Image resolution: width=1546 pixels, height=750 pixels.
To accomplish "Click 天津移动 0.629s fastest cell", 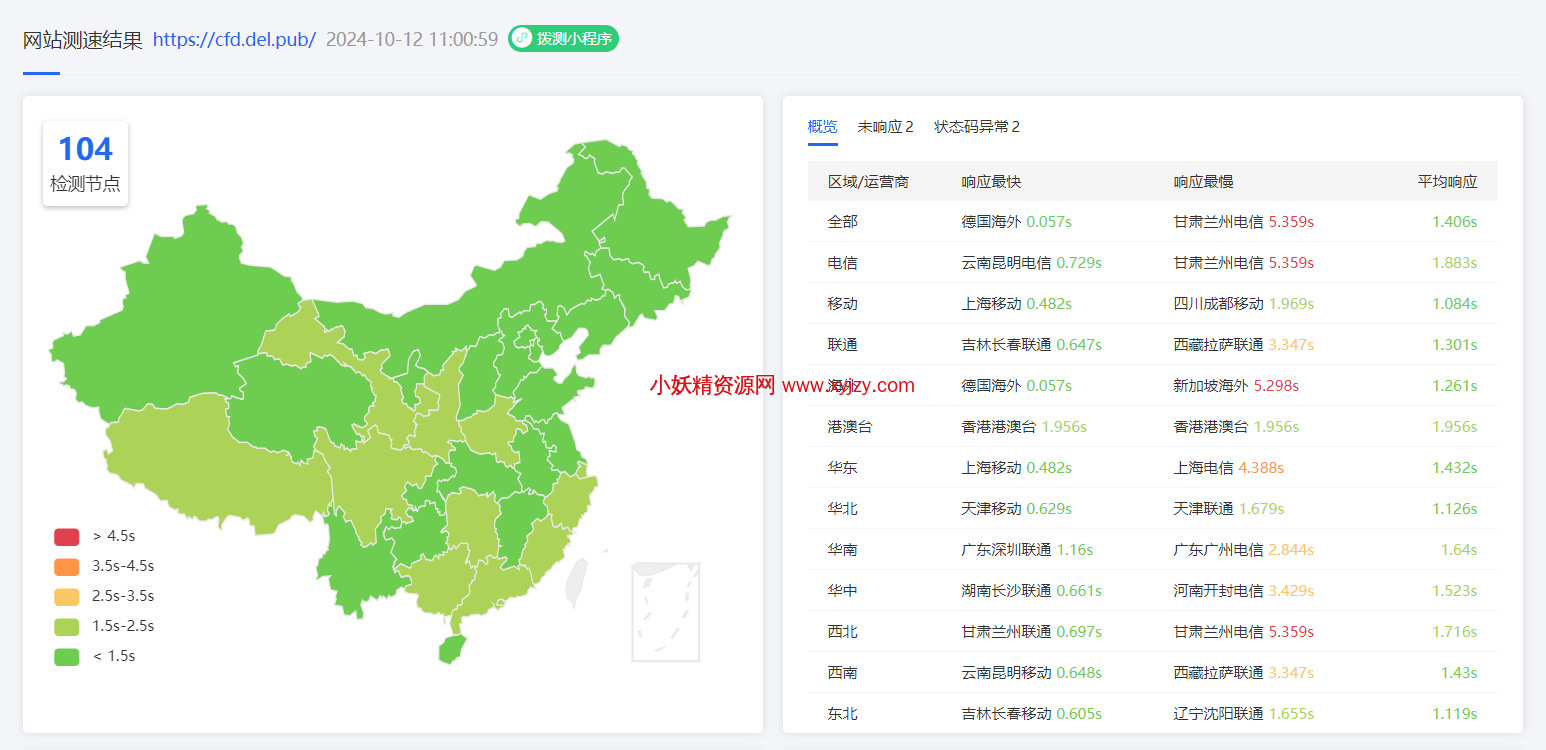I will pos(1017,509).
